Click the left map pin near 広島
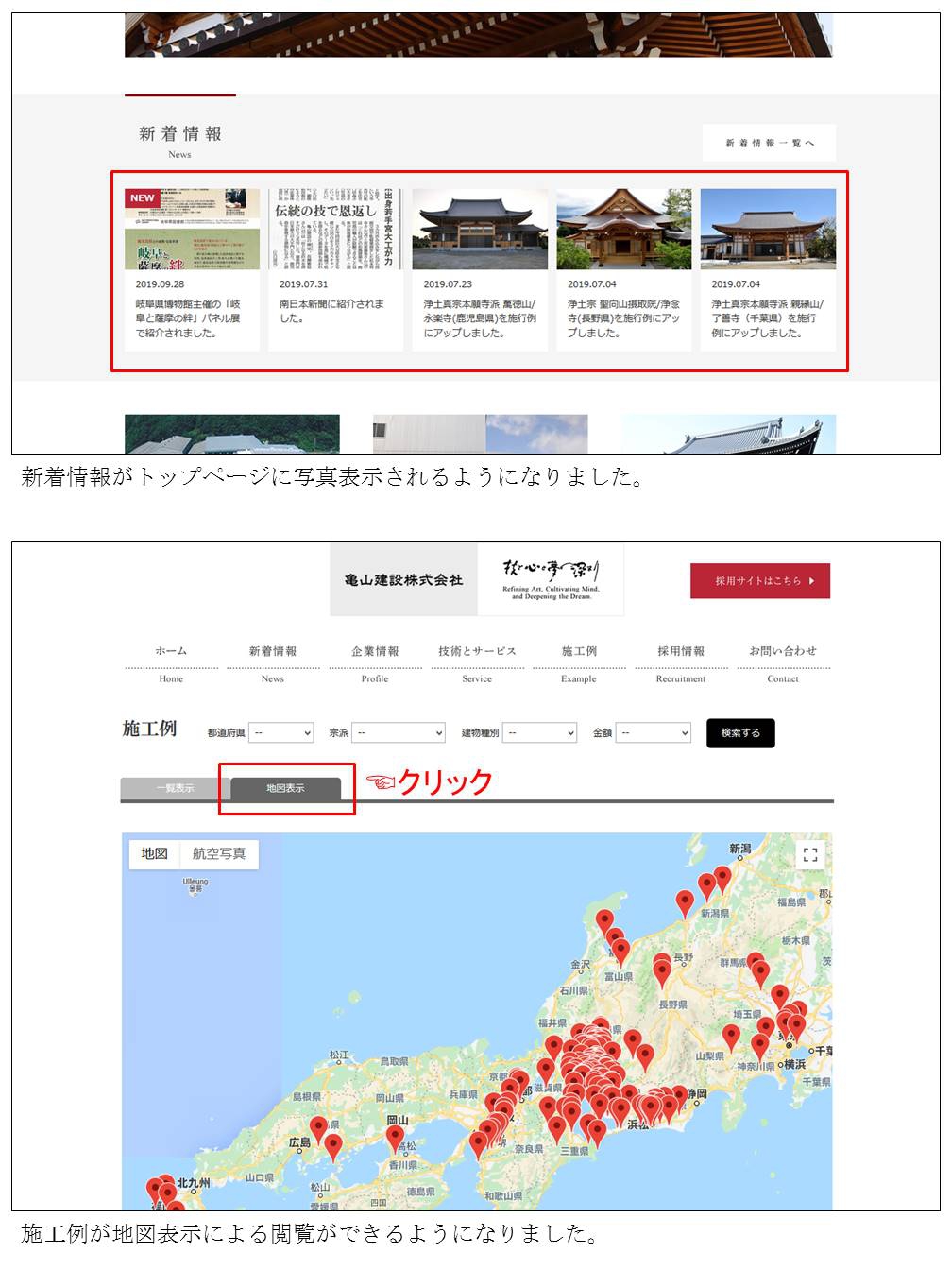 click(x=319, y=1127)
